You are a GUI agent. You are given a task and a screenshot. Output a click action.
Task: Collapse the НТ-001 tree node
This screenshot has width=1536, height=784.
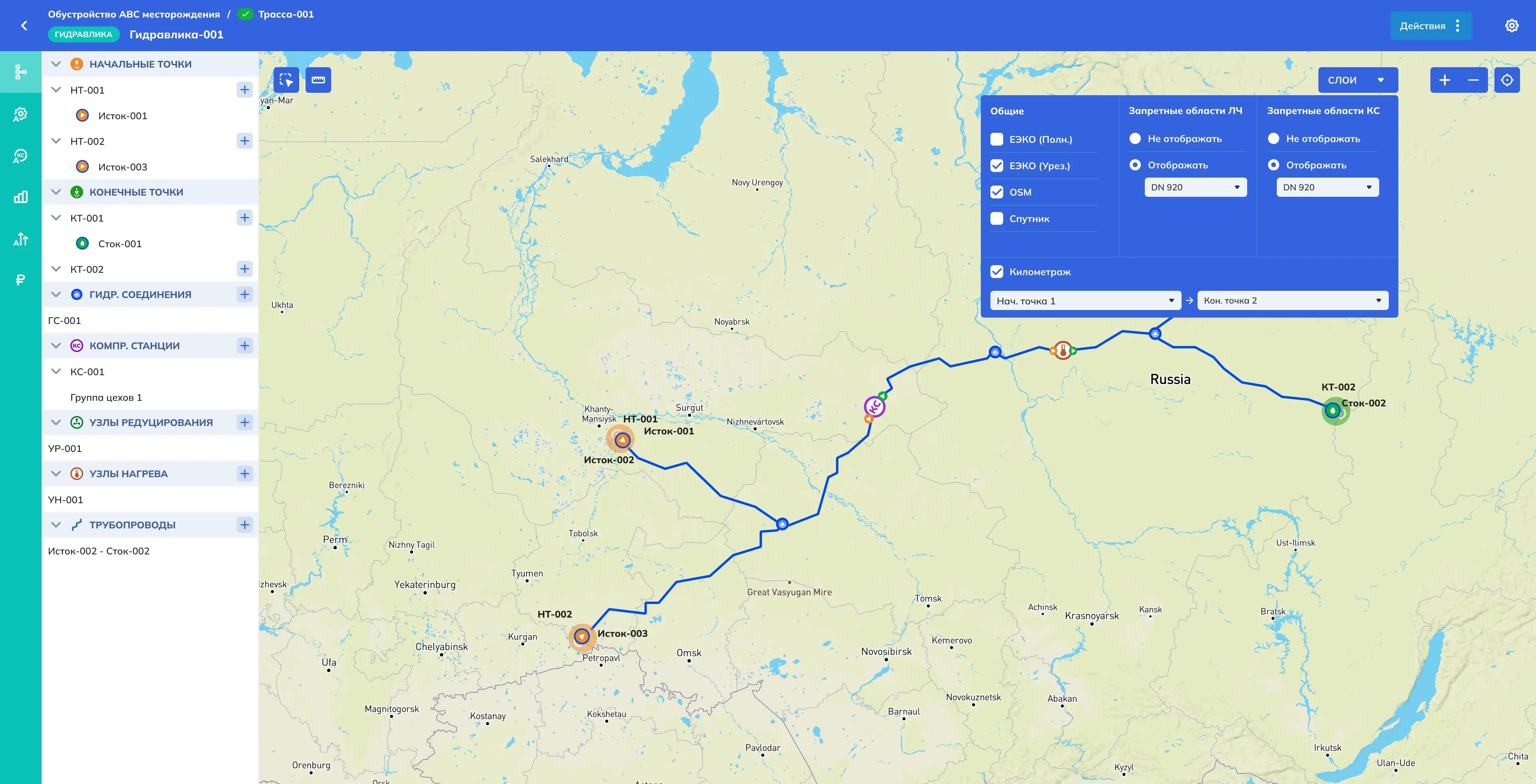point(56,90)
